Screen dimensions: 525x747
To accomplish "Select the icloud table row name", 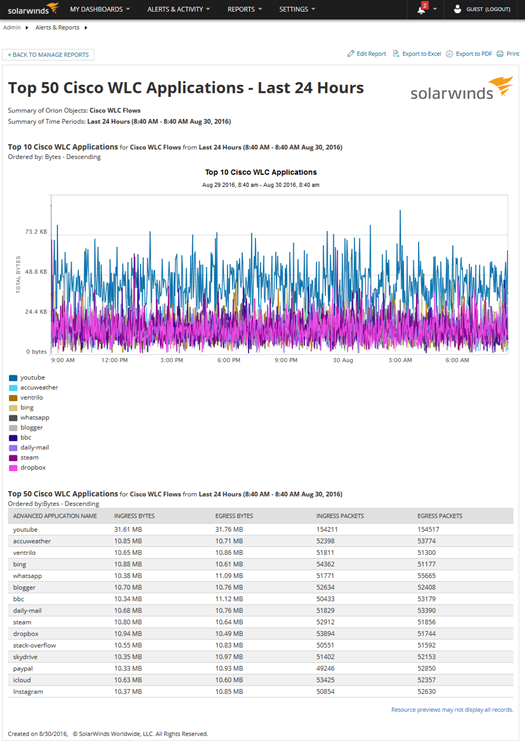I will [22, 680].
